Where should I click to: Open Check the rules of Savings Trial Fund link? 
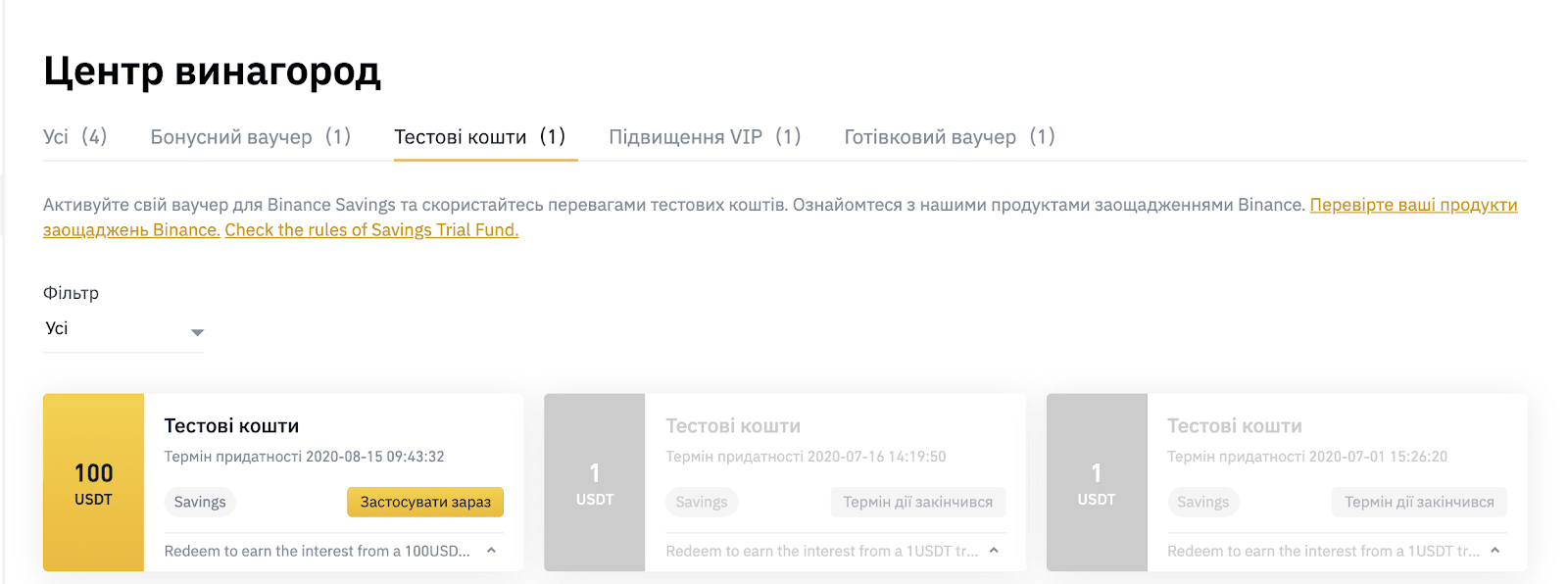coord(371,229)
